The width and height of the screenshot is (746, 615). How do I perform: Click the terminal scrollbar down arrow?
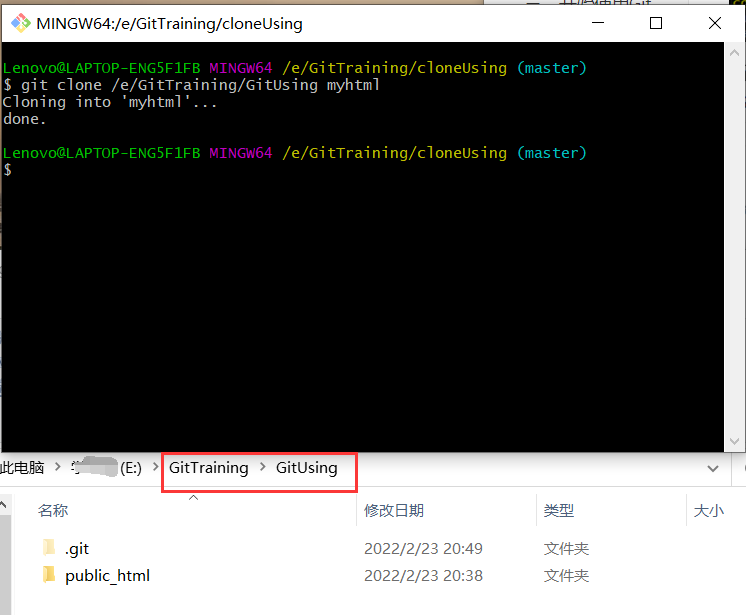(x=734, y=441)
